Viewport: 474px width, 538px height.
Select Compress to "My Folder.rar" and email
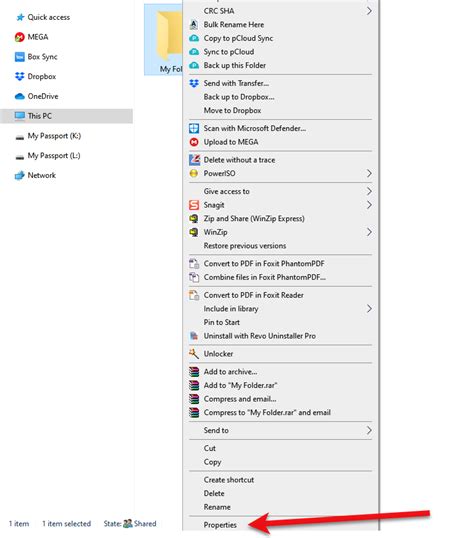(x=267, y=412)
